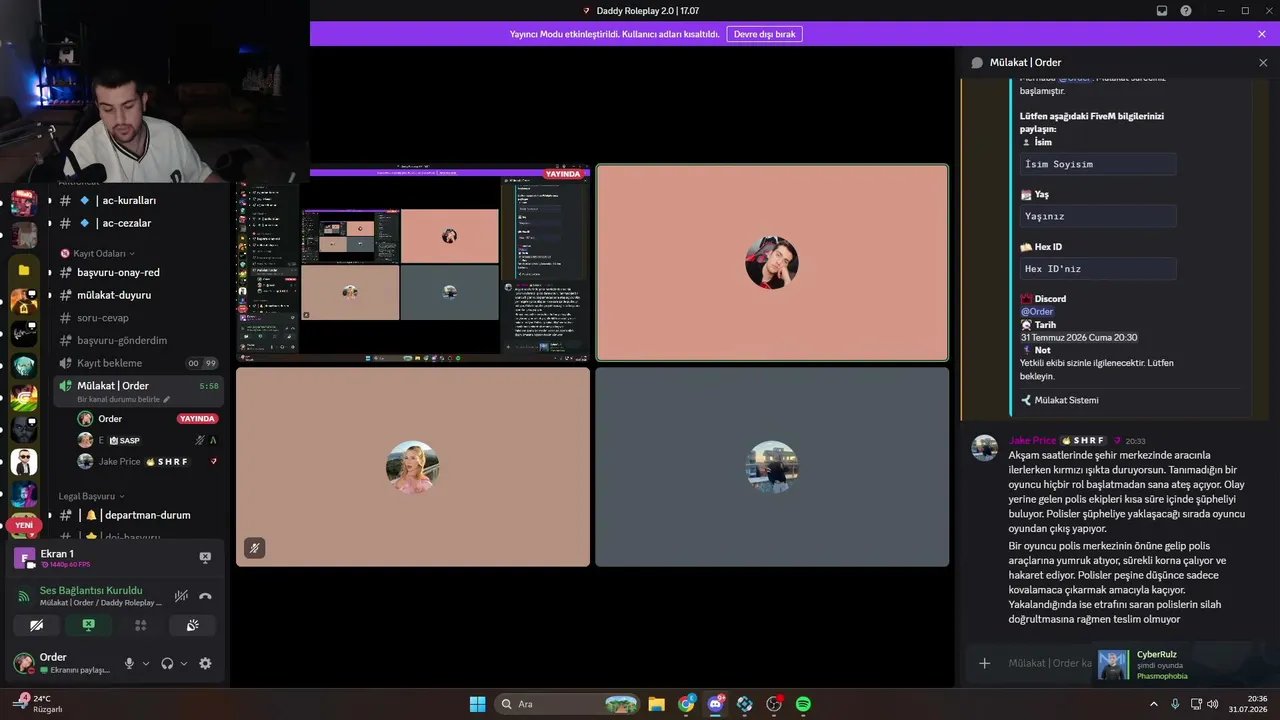1280x720 pixels.
Task: Close the Mülakat | Order chat panel
Action: [1263, 62]
